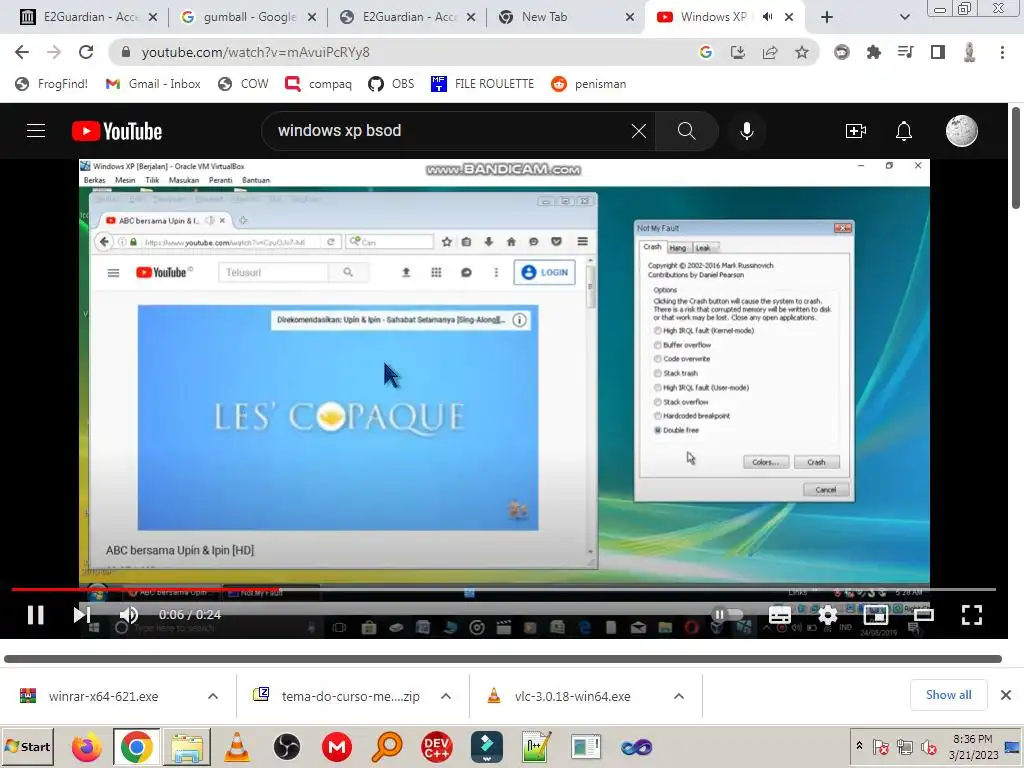1024x768 pixels.
Task: Toggle the autoplay switch in player
Action: click(727, 615)
